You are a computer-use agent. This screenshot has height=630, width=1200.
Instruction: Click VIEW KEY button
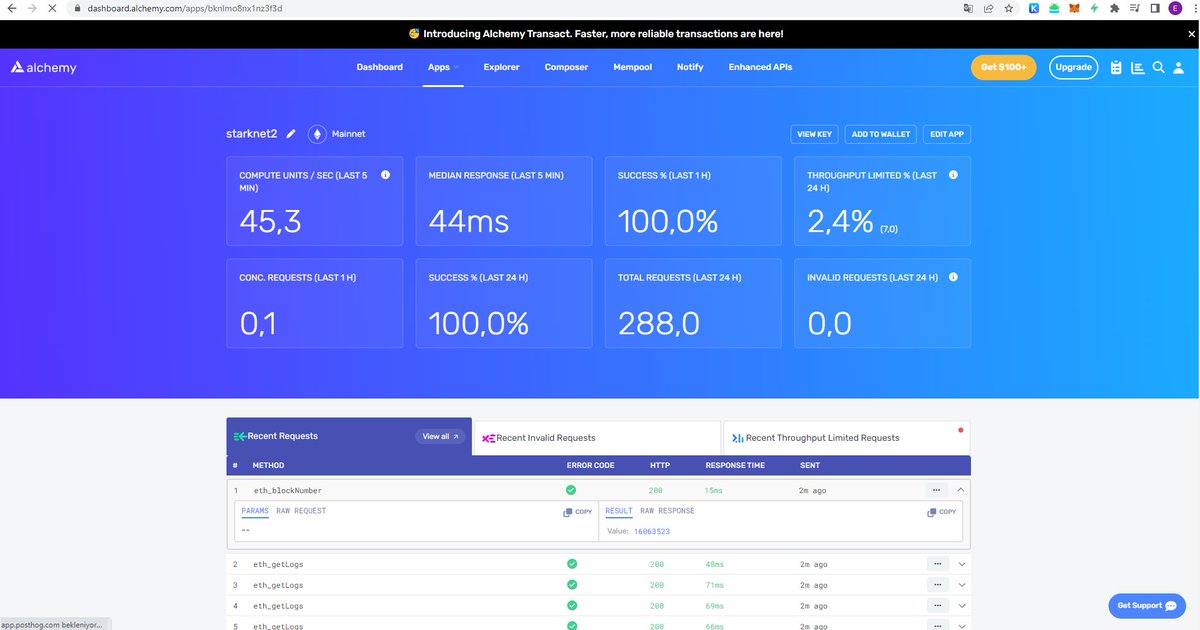tap(814, 134)
